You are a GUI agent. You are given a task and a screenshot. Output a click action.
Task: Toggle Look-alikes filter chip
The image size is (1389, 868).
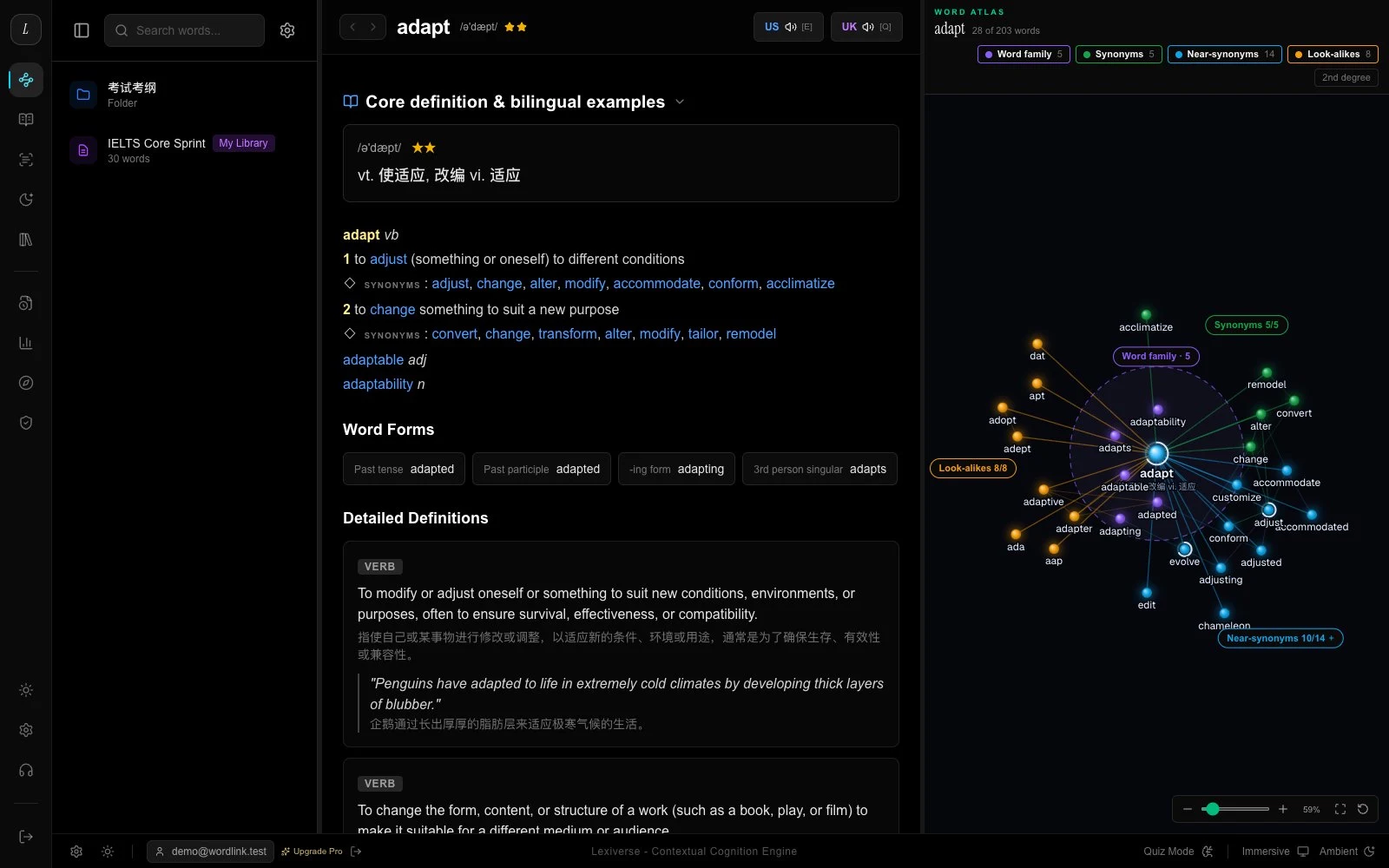point(1333,54)
